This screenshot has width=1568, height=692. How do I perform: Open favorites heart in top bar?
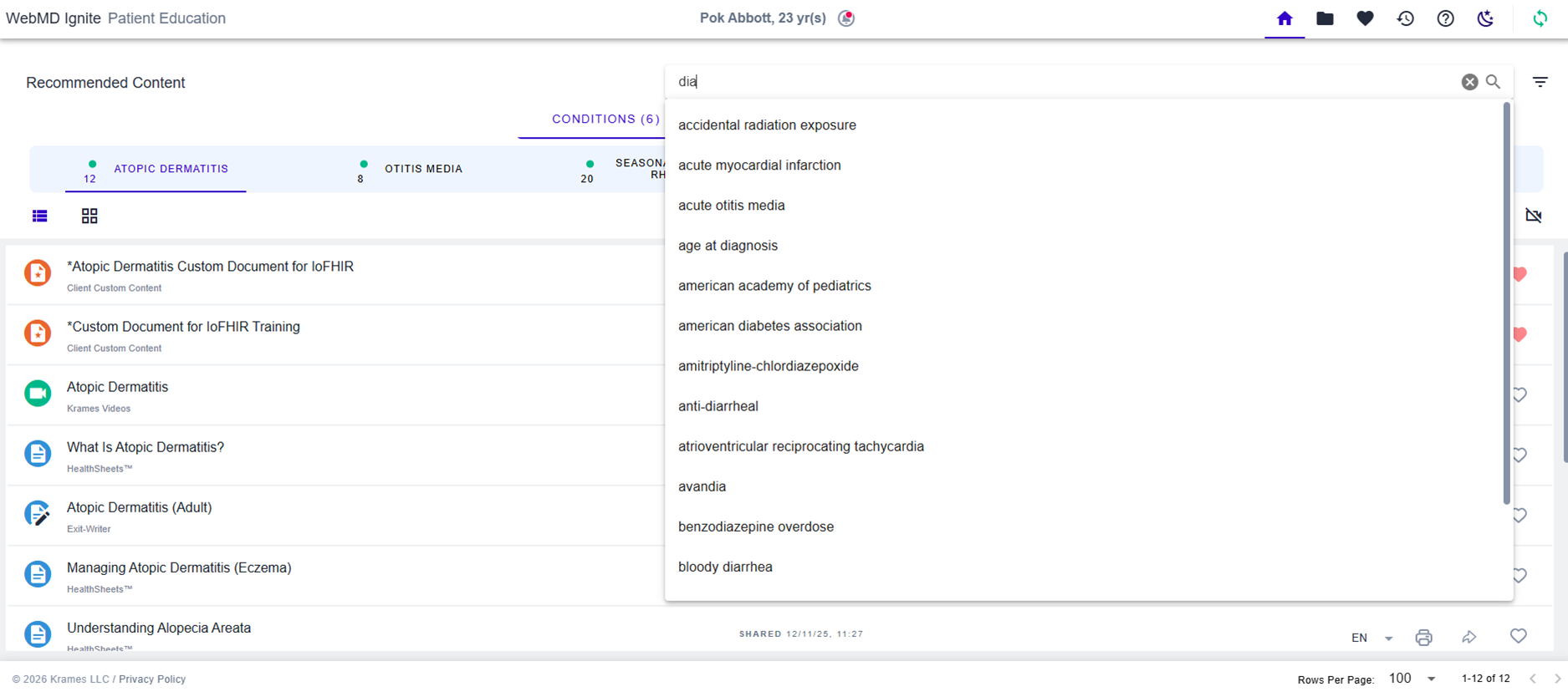[x=1365, y=18]
